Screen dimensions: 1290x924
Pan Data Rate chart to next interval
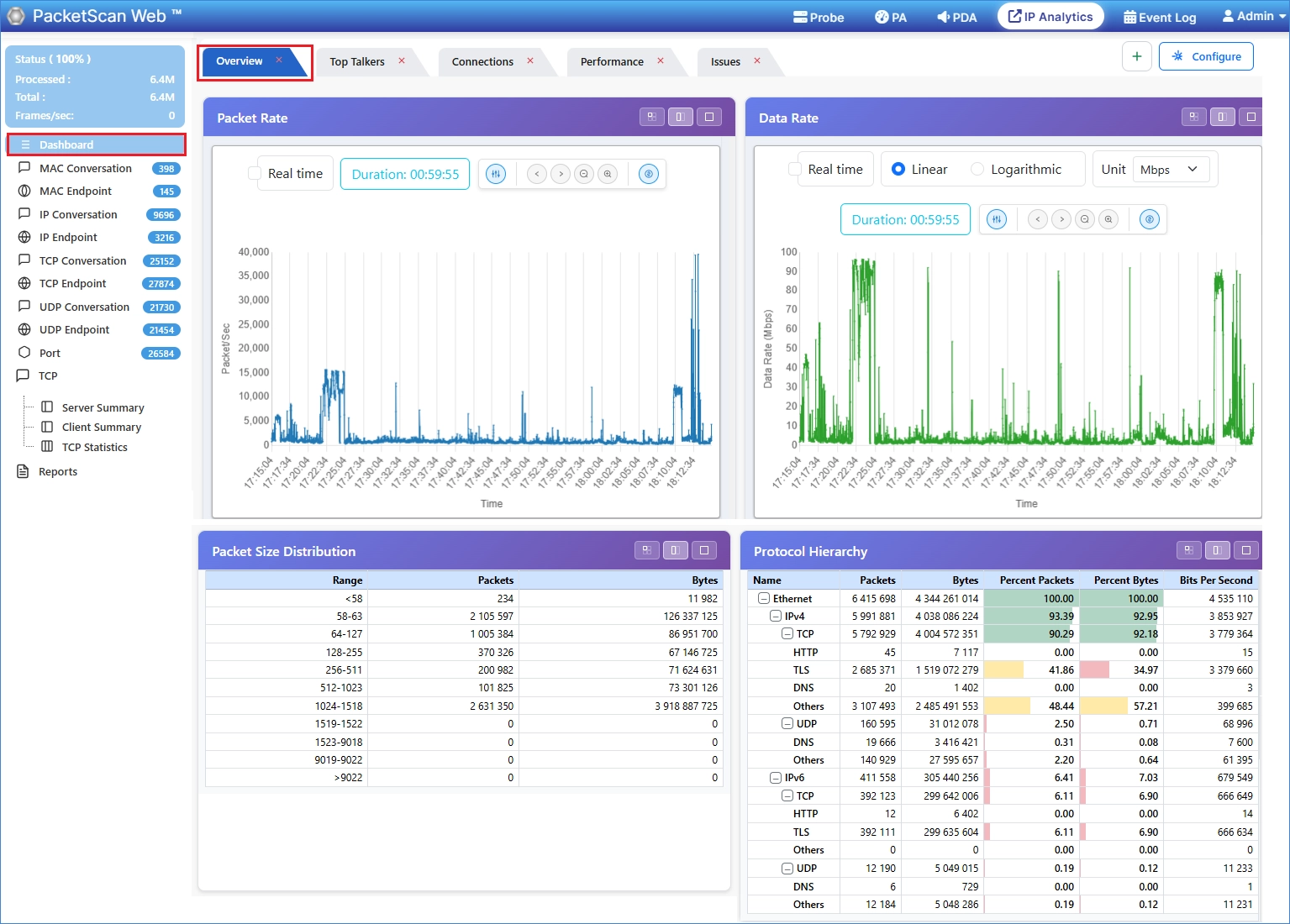coord(1061,219)
